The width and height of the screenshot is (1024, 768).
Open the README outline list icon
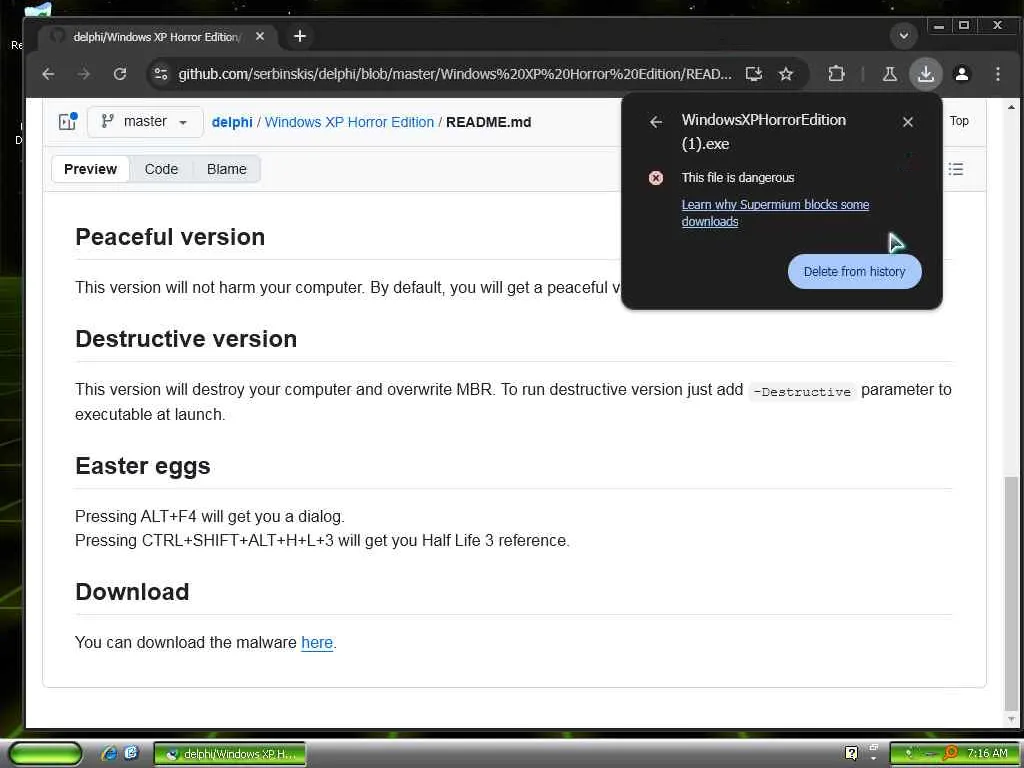(x=955, y=169)
